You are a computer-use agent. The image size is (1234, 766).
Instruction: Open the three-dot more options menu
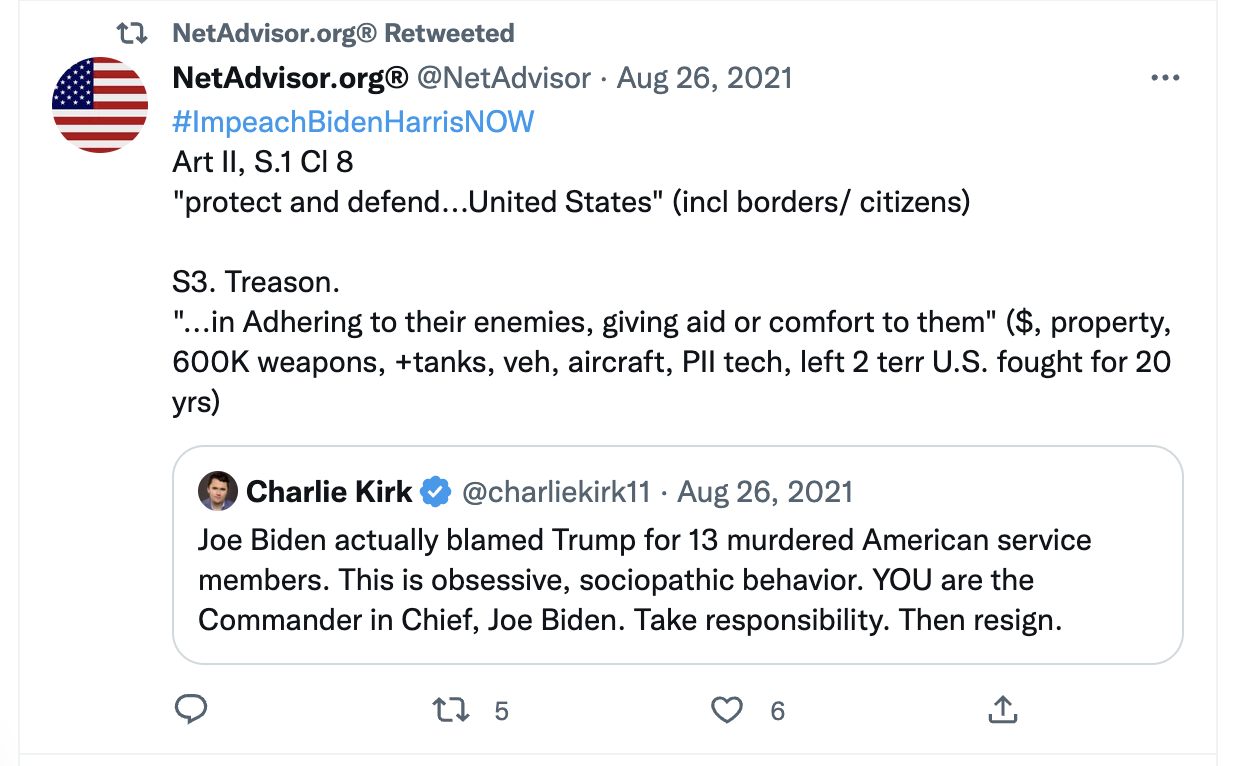[x=1166, y=76]
